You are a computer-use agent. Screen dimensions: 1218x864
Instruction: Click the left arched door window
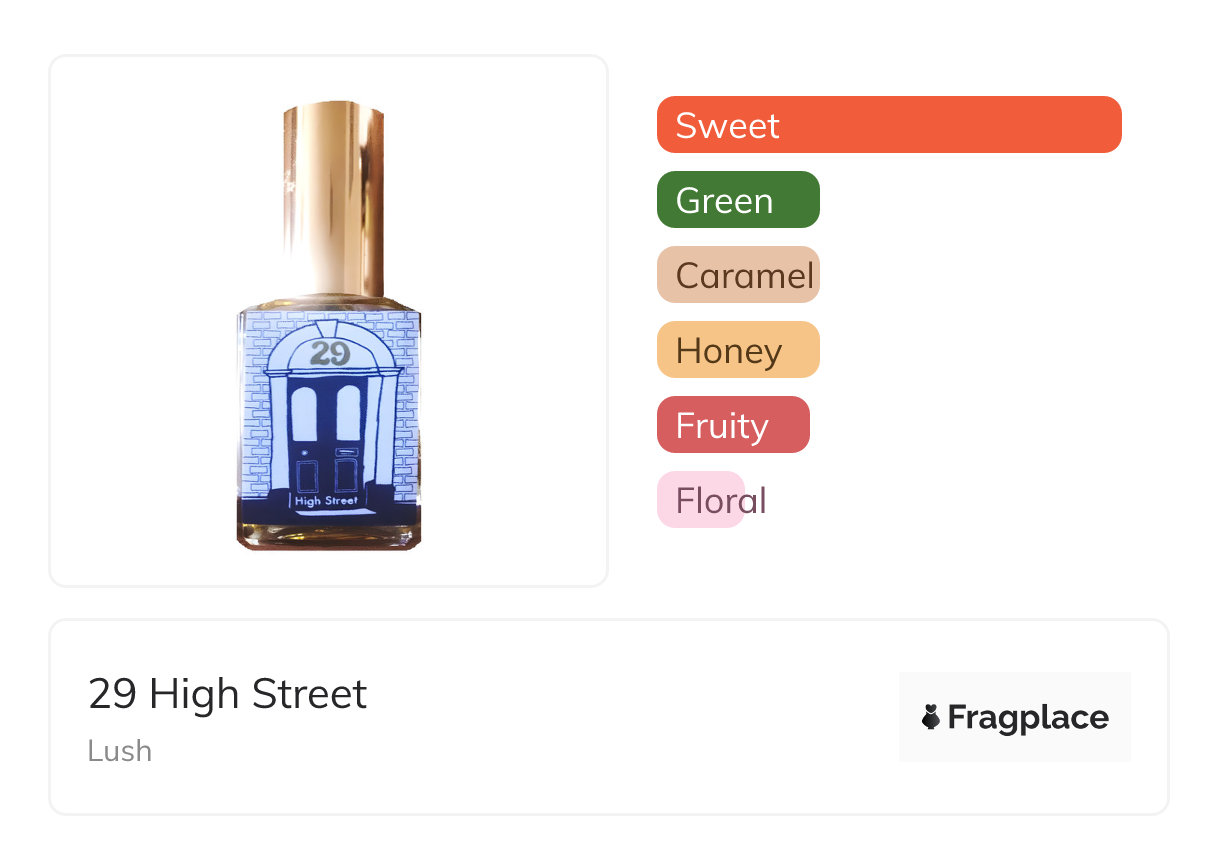304,413
